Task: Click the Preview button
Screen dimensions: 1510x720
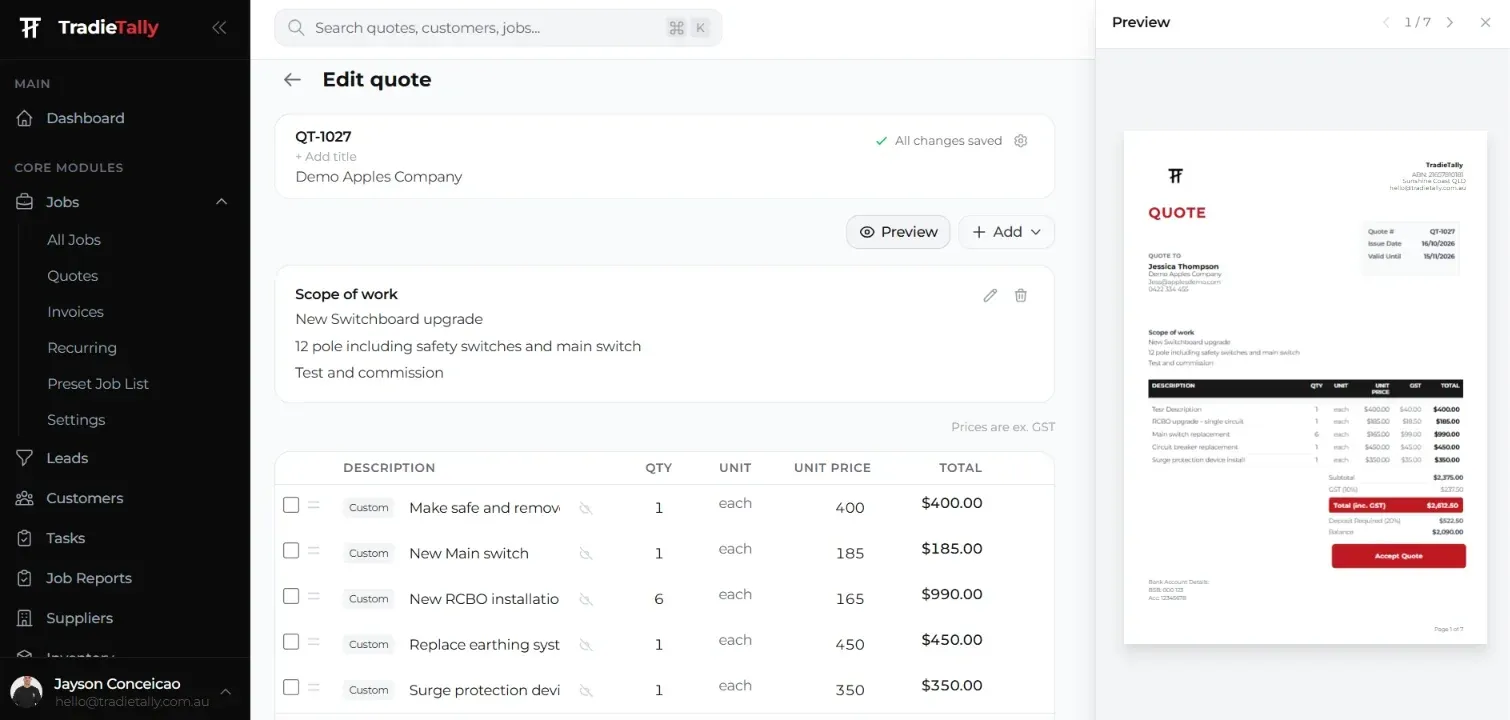Action: 898,232
